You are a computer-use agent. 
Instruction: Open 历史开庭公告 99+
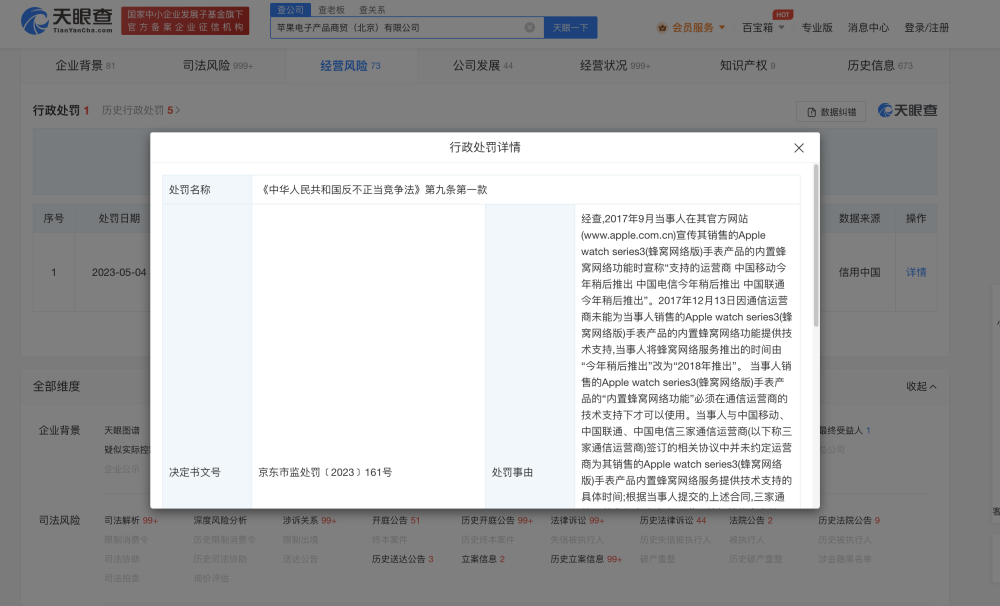click(497, 521)
